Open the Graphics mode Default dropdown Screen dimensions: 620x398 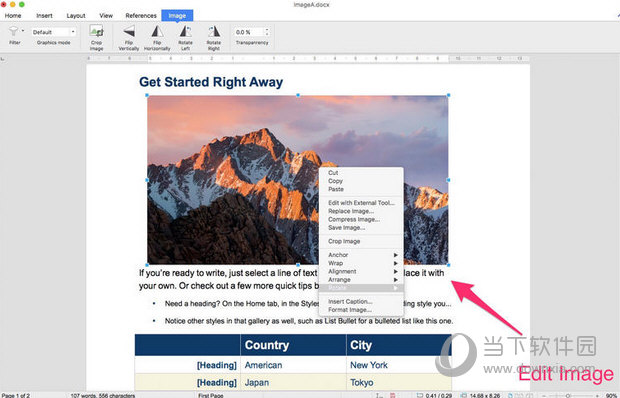[54, 32]
